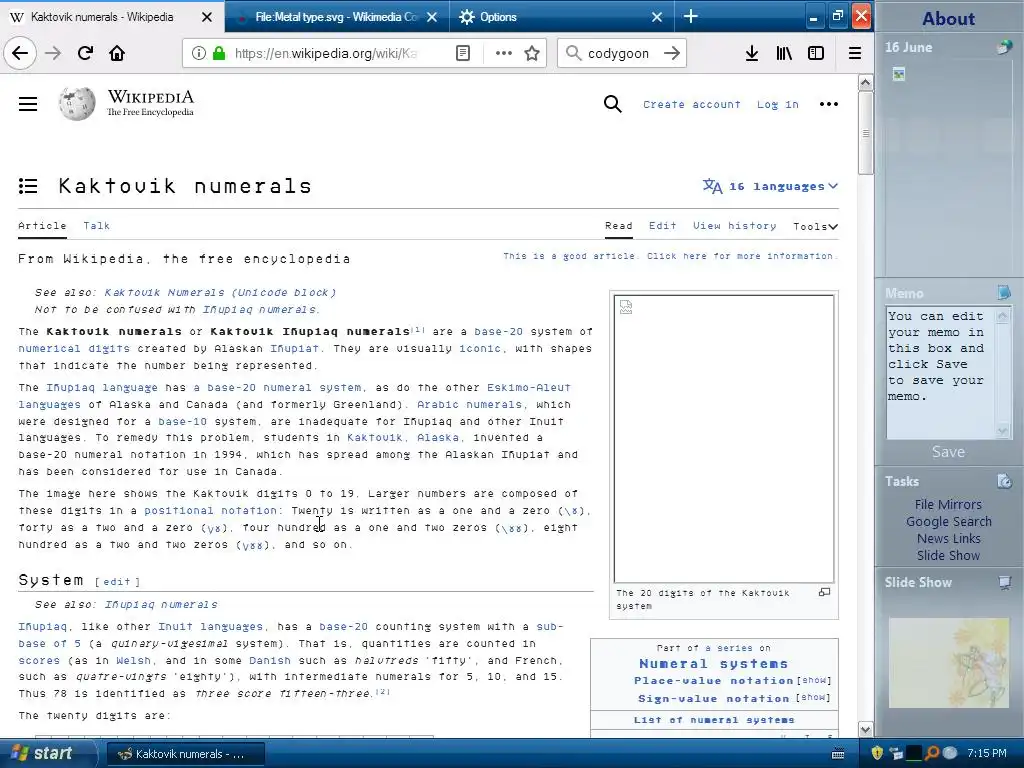
Task: Select Kaktovik numerals taskbar item
Action: tap(185, 754)
